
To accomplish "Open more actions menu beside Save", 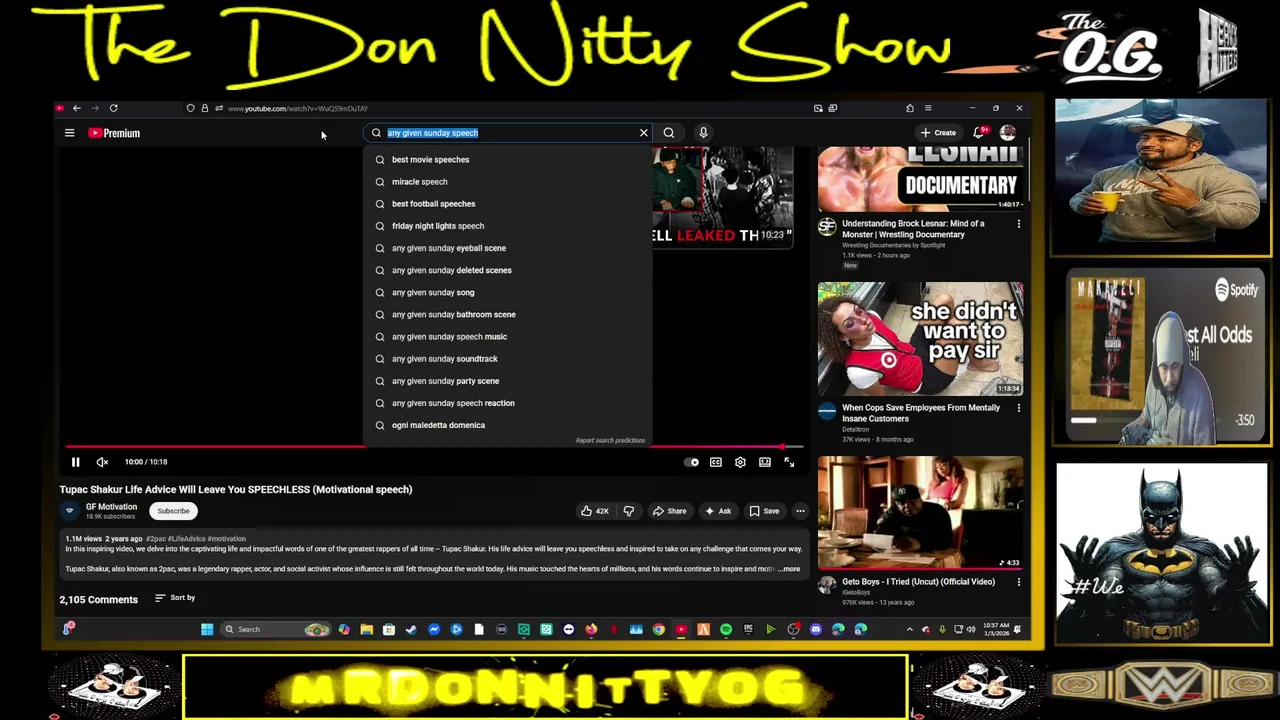I will [800, 511].
